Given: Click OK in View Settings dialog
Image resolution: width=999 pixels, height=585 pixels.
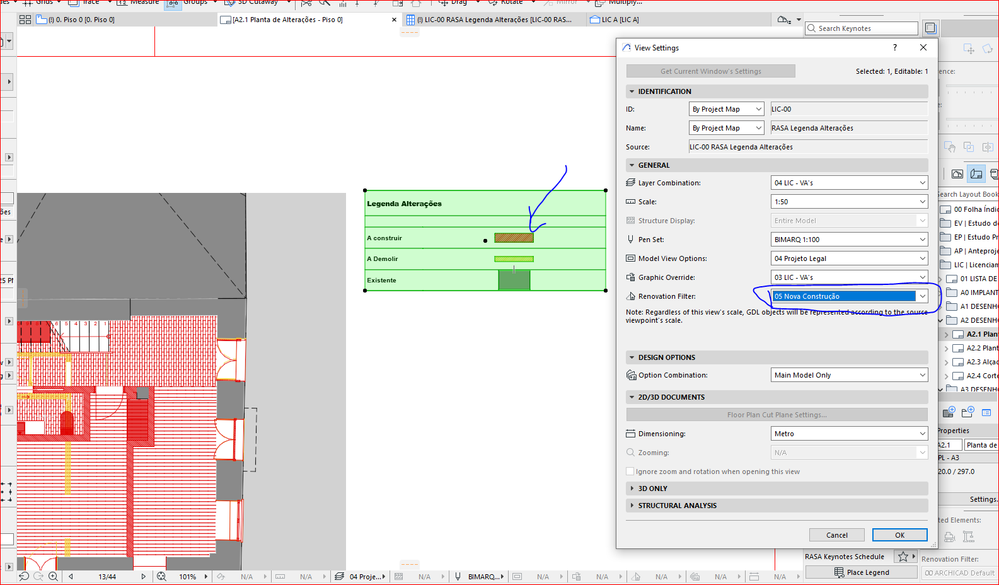Looking at the screenshot, I should tap(899, 535).
